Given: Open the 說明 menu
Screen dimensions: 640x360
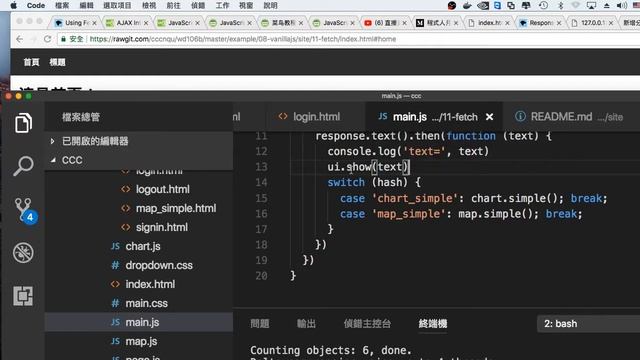Looking at the screenshot, I should coord(271,5).
